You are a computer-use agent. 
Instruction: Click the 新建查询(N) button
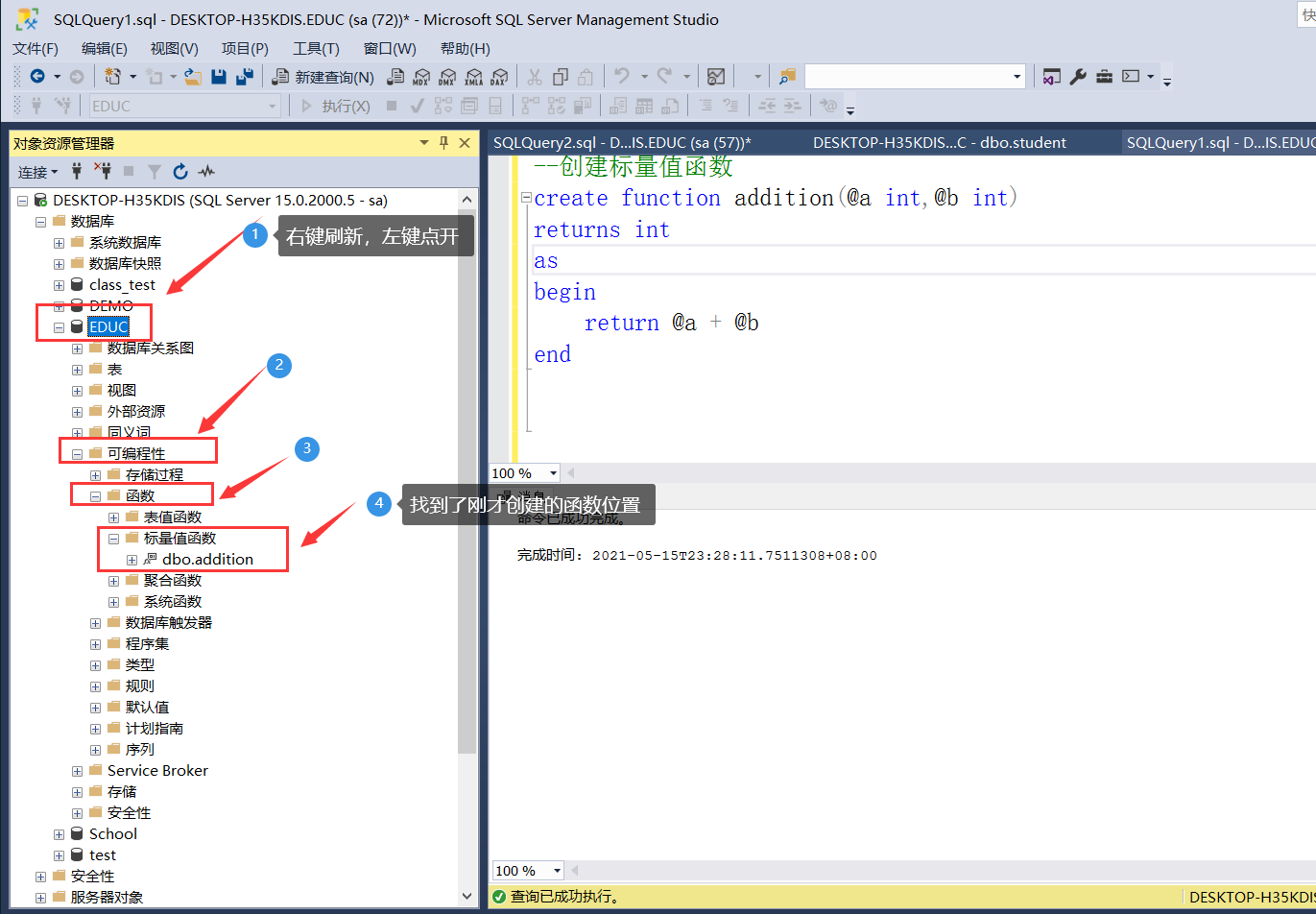pos(323,77)
